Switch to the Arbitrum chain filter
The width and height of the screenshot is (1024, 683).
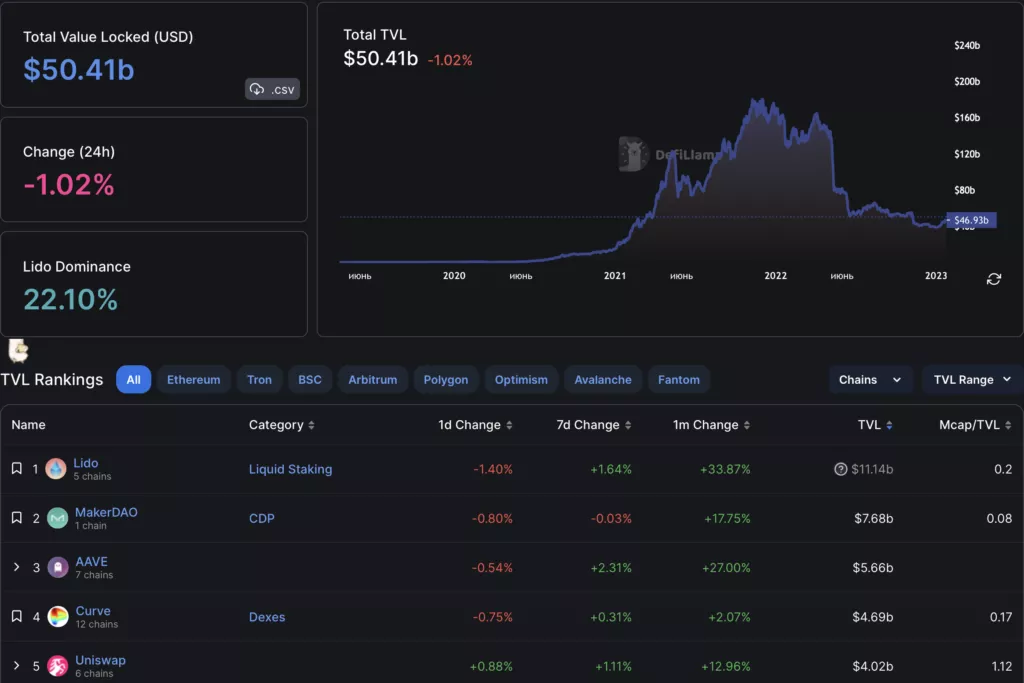[x=372, y=380]
